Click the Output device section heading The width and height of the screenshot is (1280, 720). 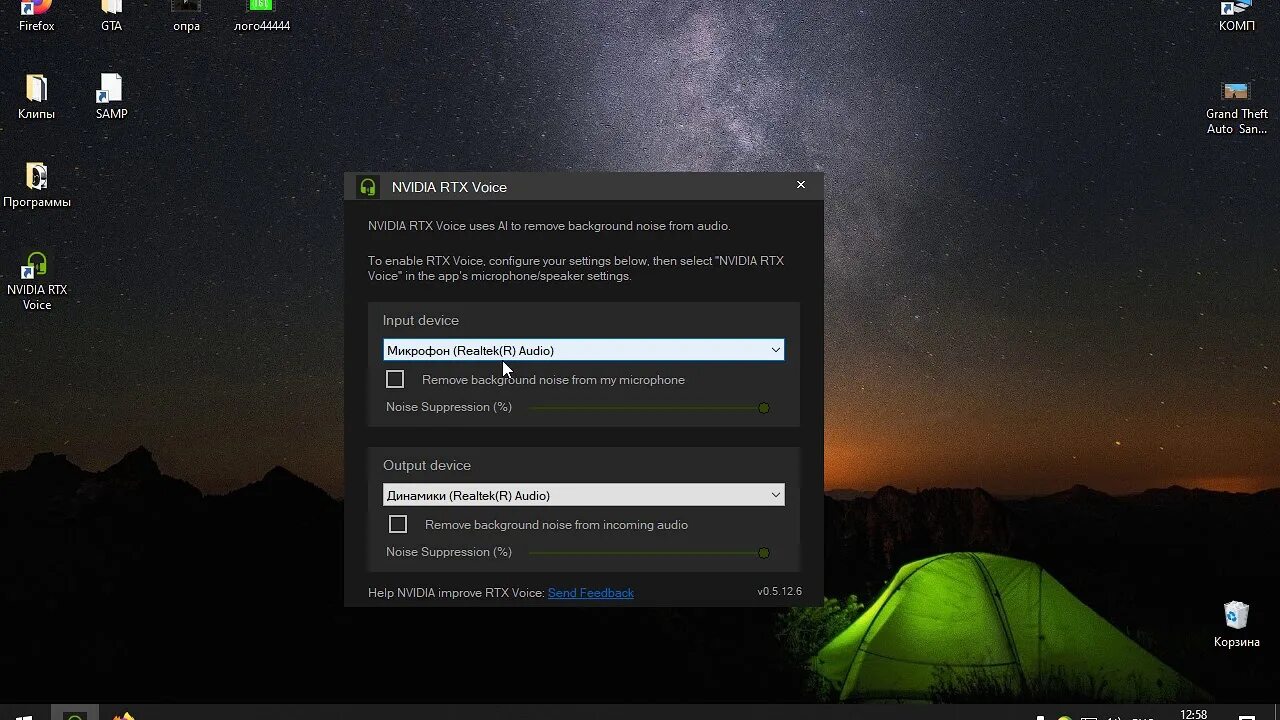[426, 465]
